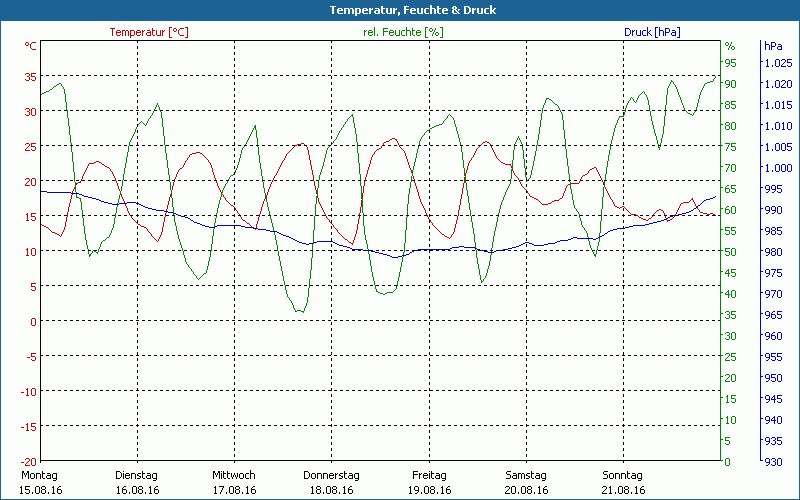This screenshot has width=800, height=500.
Task: Click the red temperature axis value '0'
Action: pyautogui.click(x=34, y=321)
